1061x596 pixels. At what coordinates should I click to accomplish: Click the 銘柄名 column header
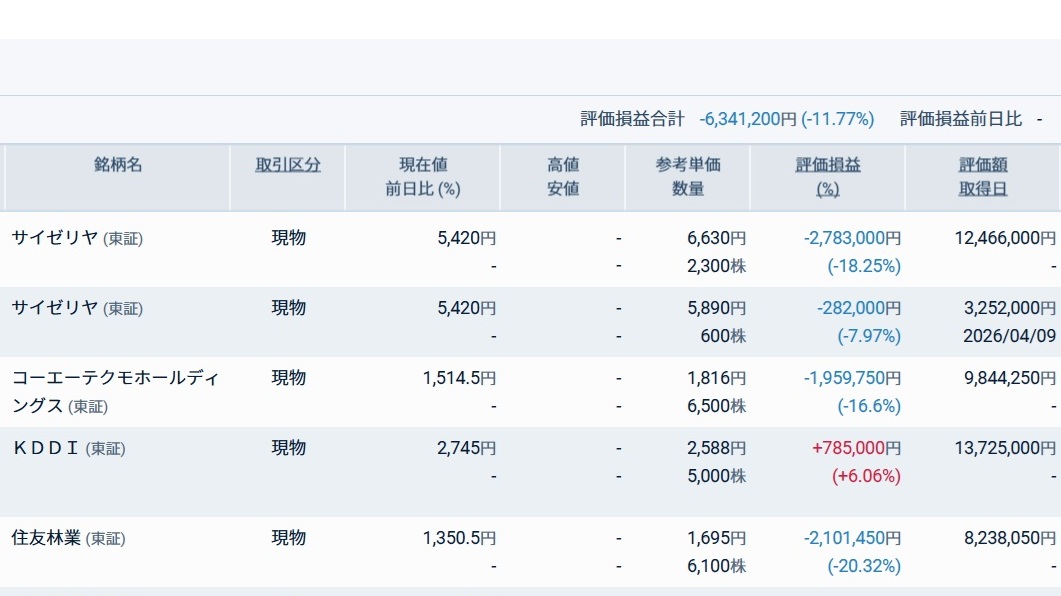tap(118, 164)
